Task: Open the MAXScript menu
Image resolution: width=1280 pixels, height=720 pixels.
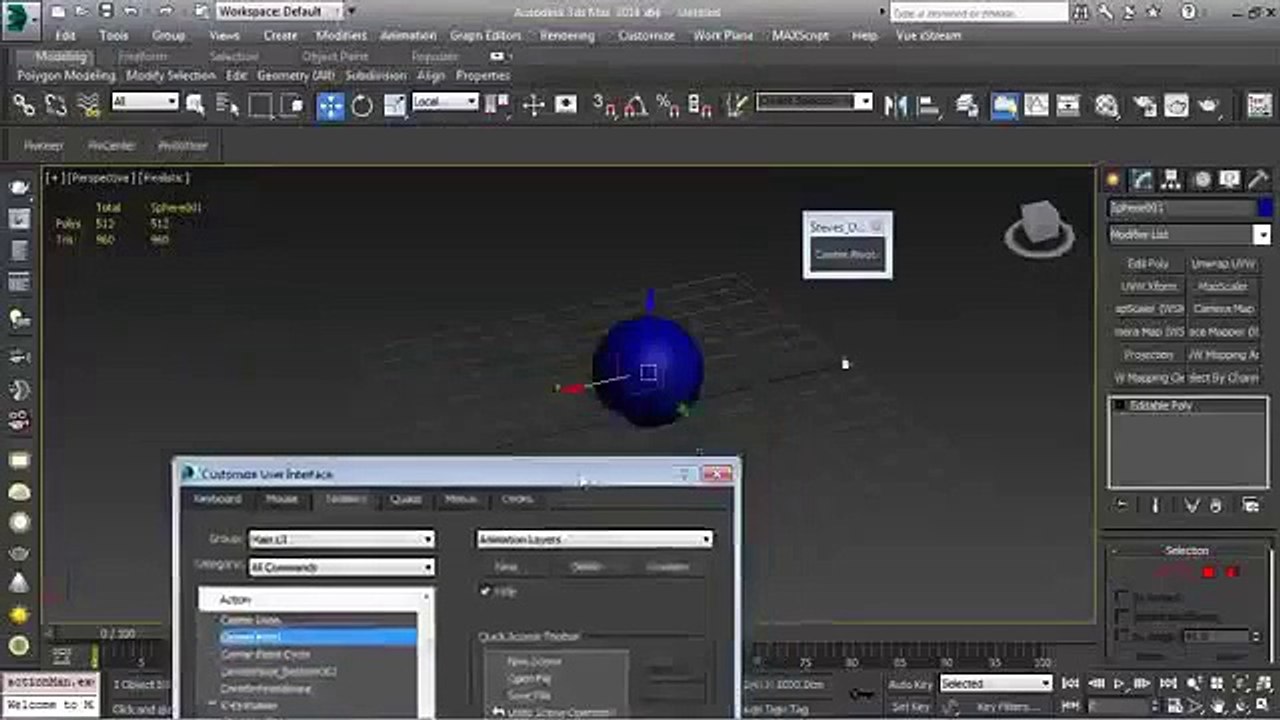Action: tap(801, 36)
